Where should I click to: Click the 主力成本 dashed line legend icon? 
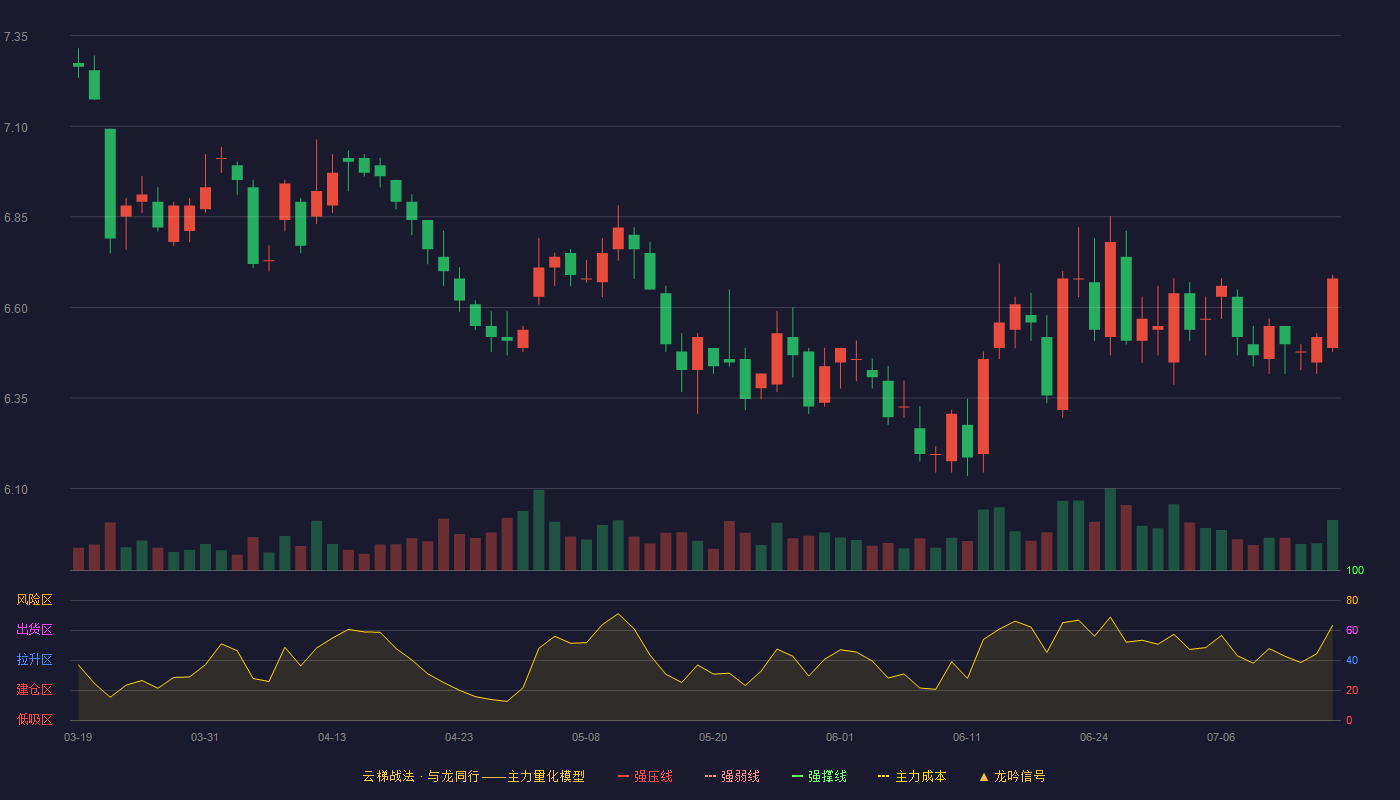click(x=883, y=776)
